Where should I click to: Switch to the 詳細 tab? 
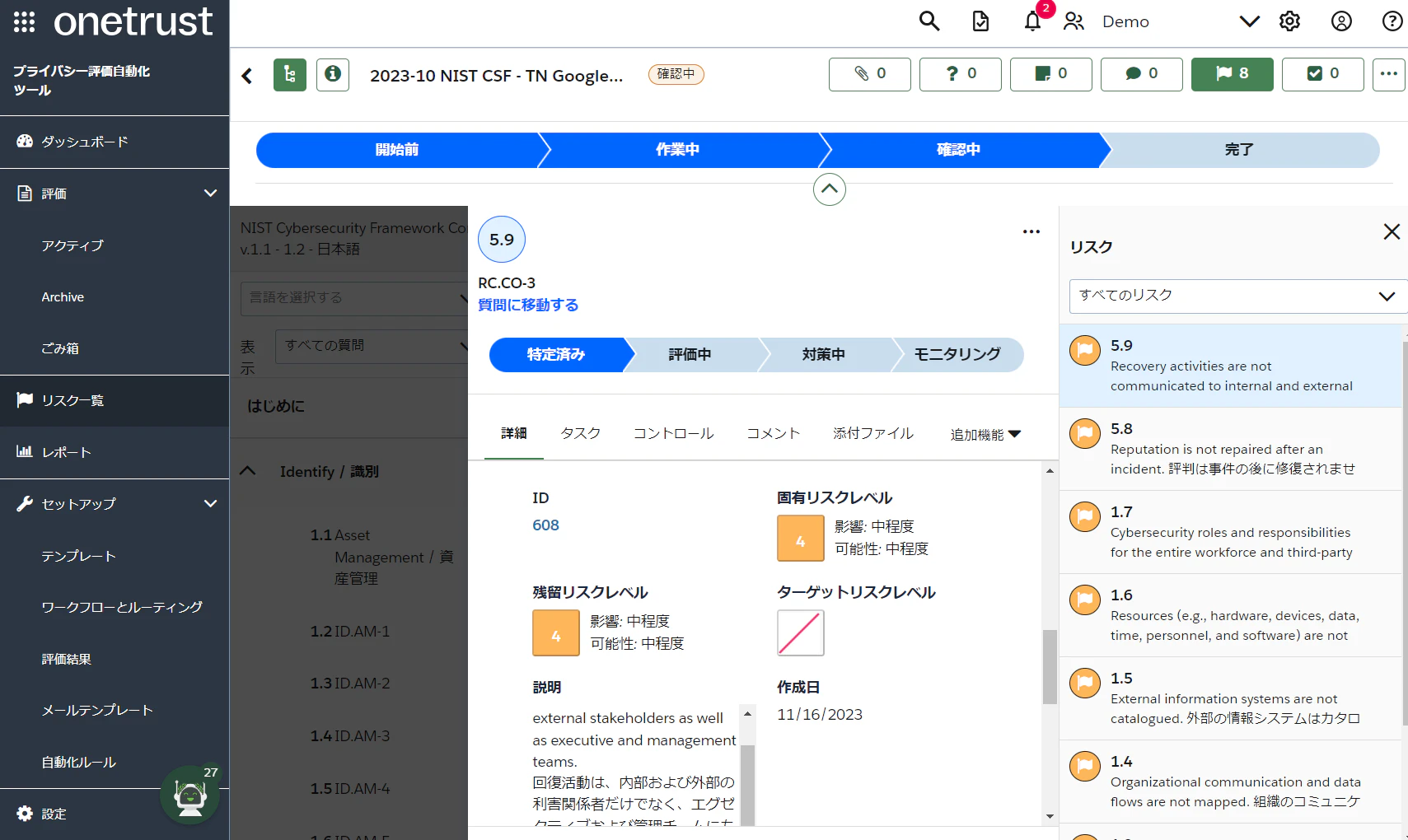point(514,433)
